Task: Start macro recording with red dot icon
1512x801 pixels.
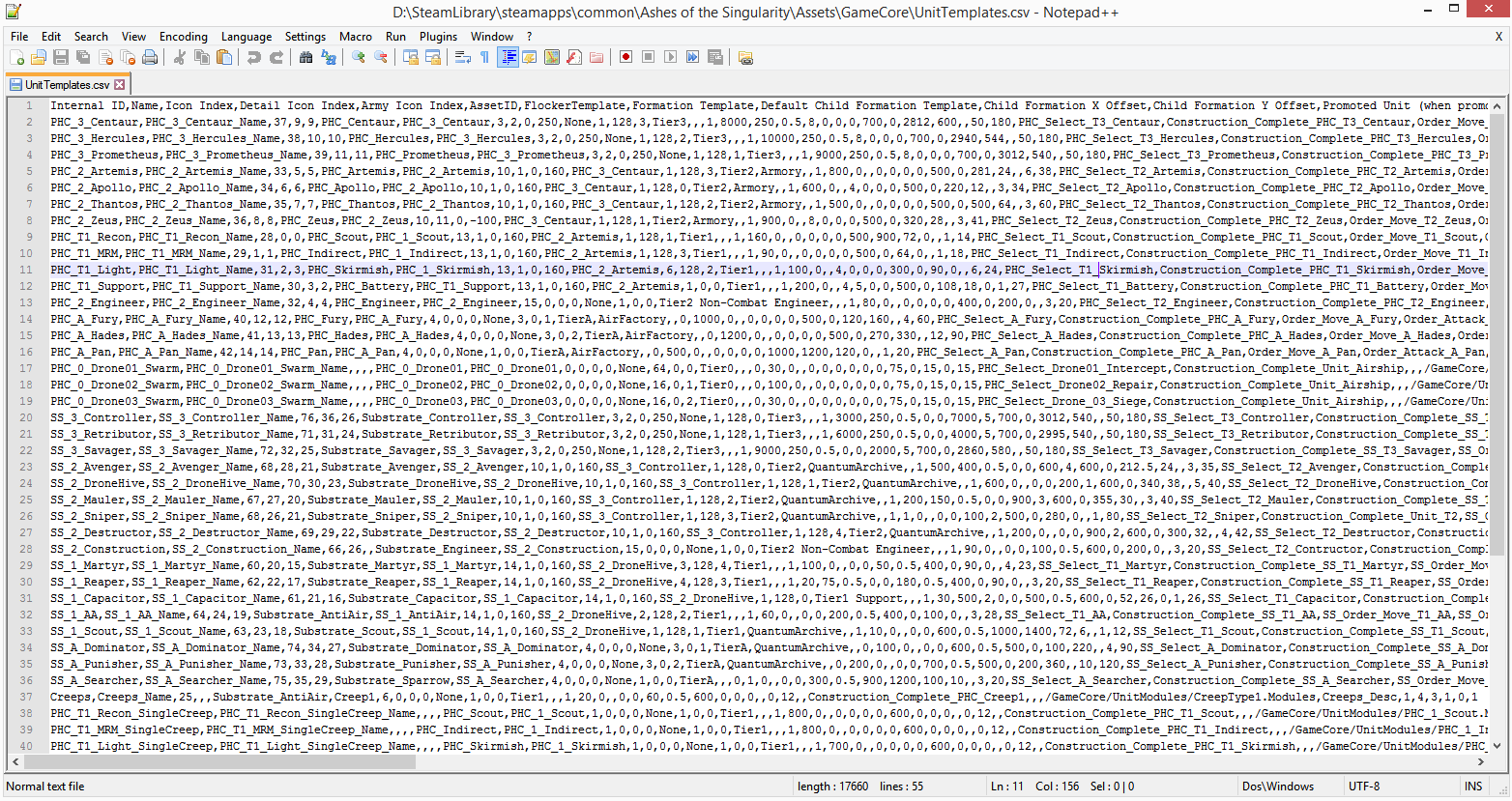Action: point(626,58)
